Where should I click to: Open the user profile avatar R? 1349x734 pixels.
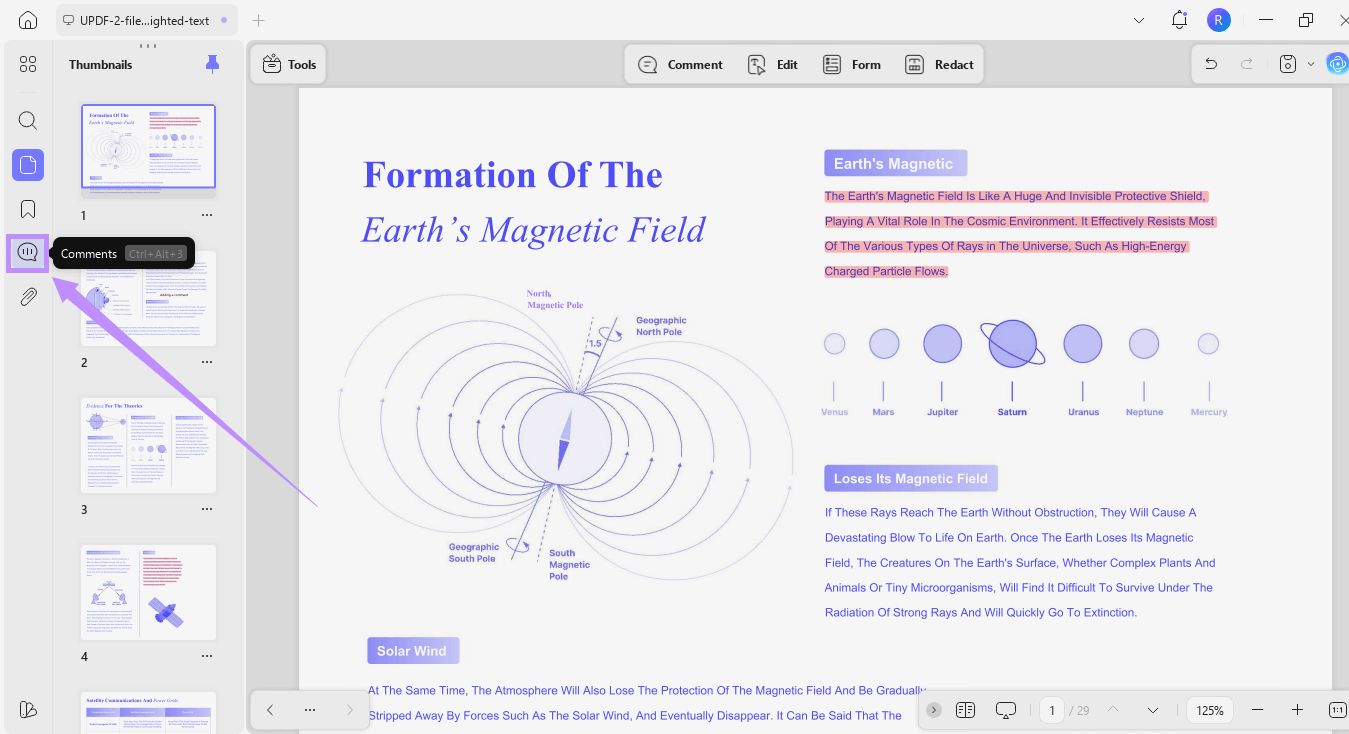1218,20
